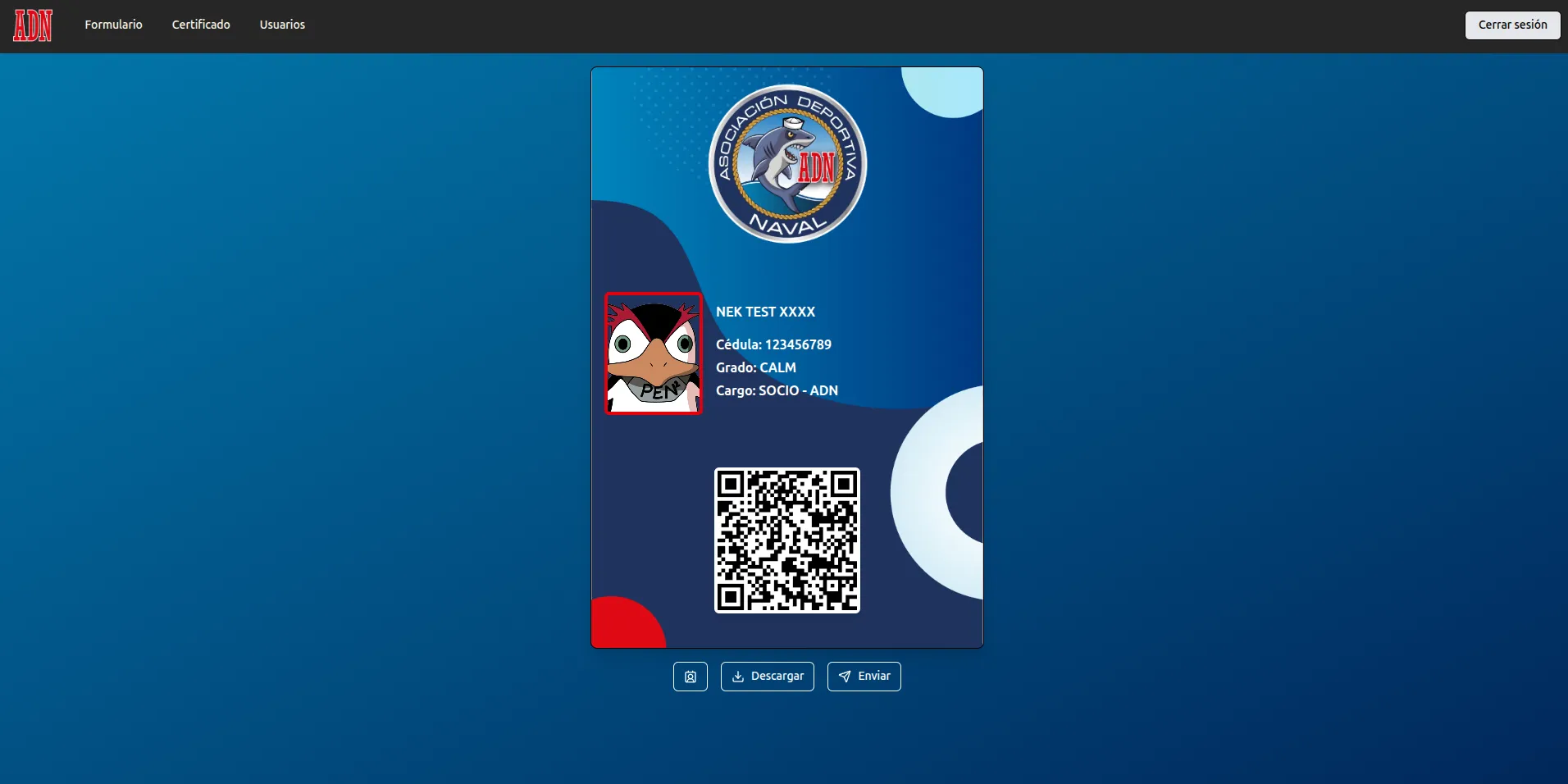Click the ADN logo in the navbar

(32, 25)
